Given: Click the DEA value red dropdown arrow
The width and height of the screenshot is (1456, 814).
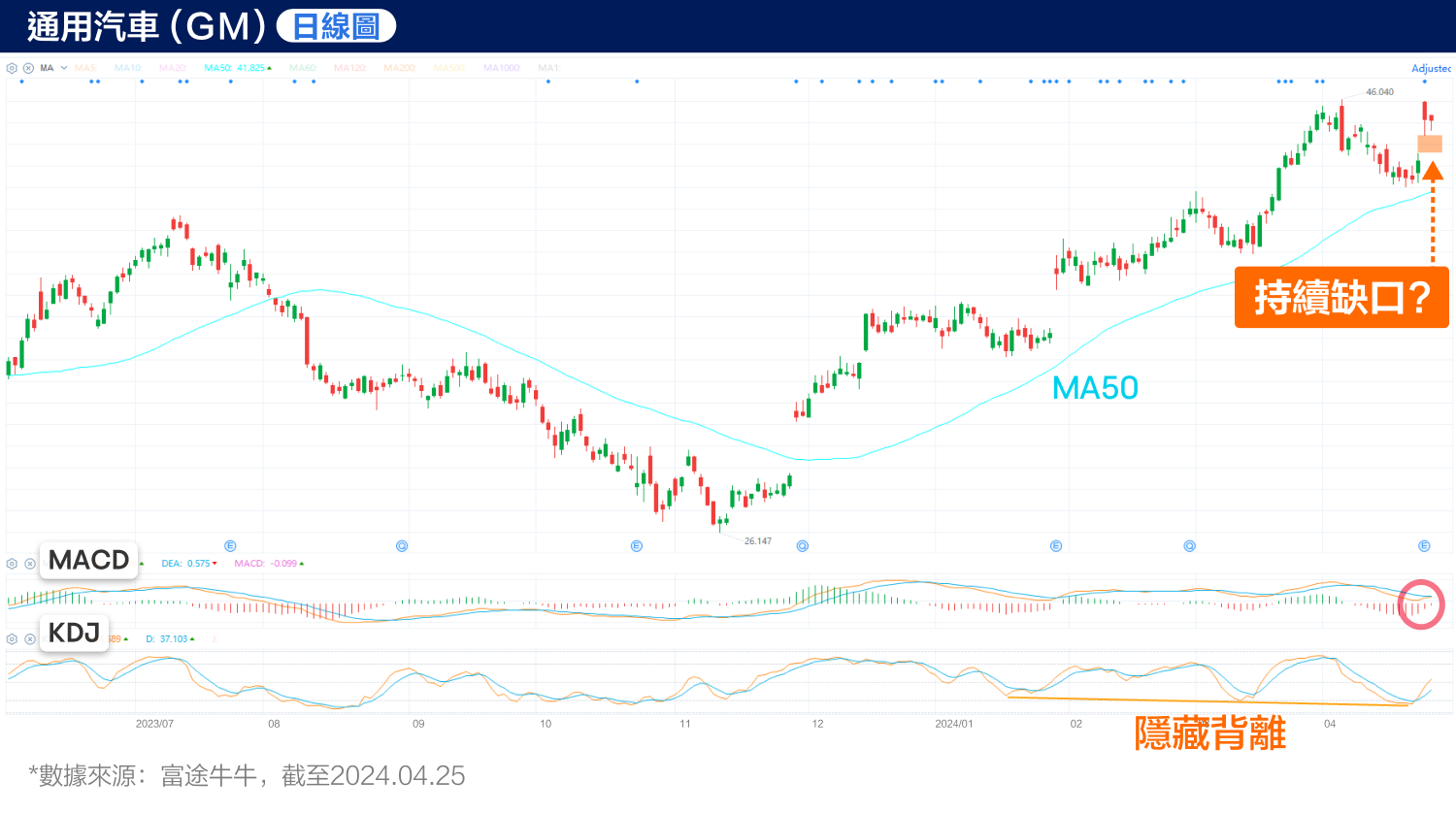Looking at the screenshot, I should [215, 563].
